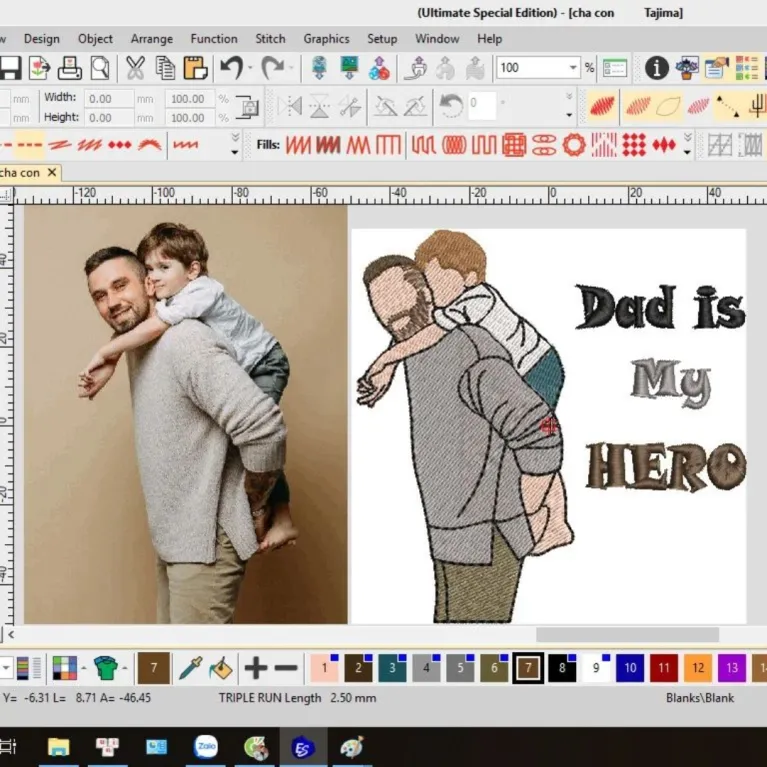Click the add color plus icon

[255, 668]
